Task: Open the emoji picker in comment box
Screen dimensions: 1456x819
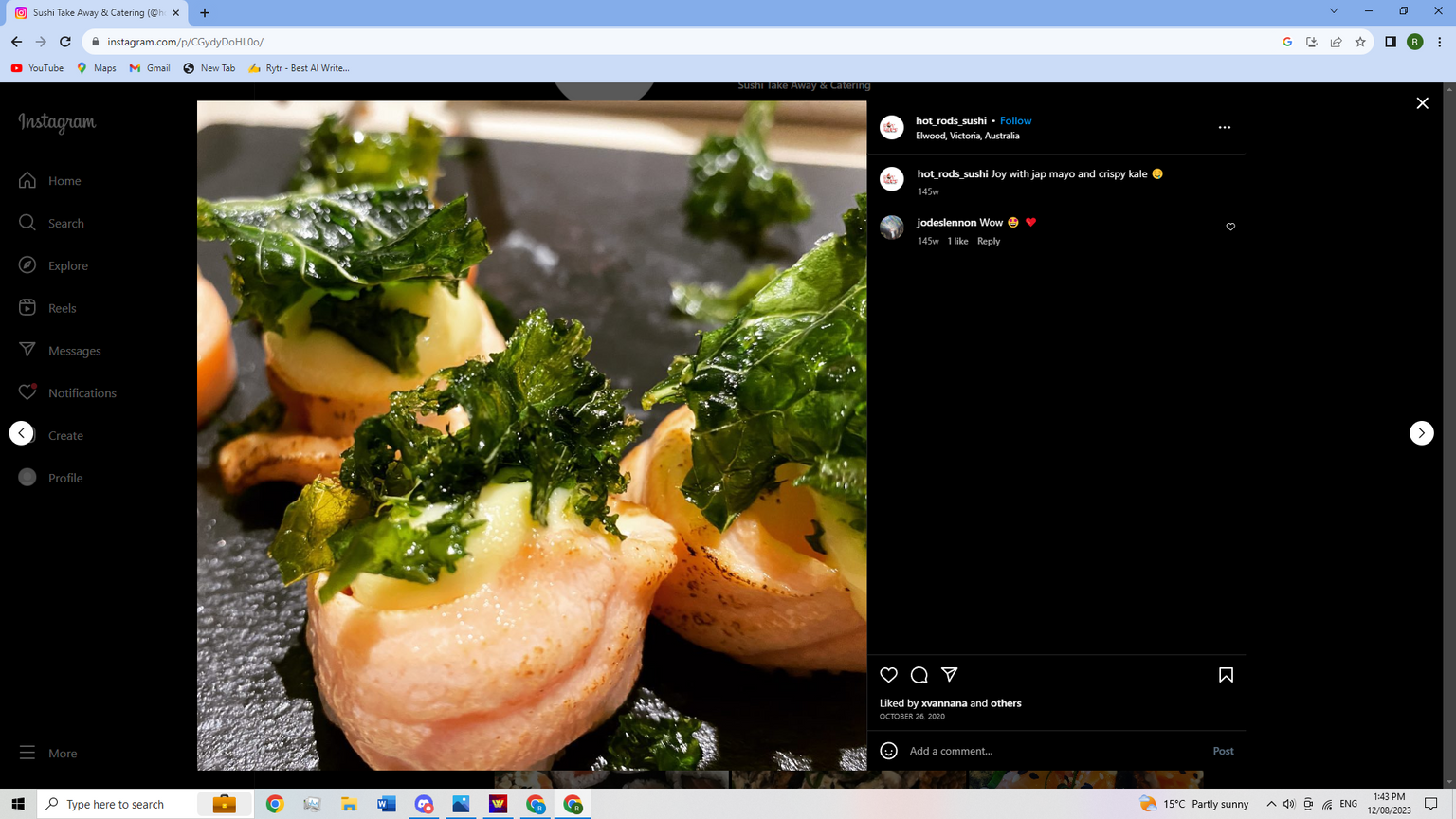Action: click(x=888, y=751)
